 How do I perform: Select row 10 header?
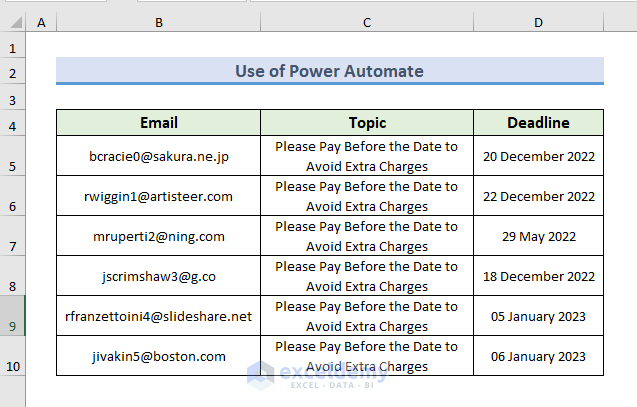tap(13, 355)
